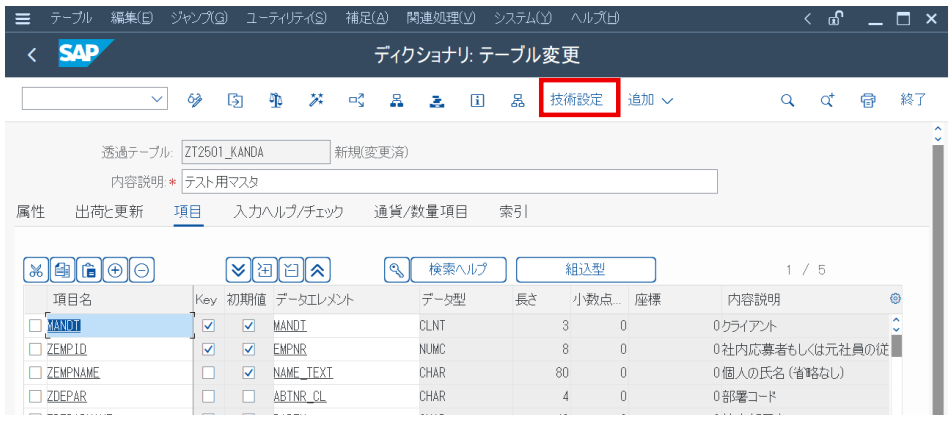
Task: Enable Key checkbox for ZEMPNAME
Action: tap(208, 373)
